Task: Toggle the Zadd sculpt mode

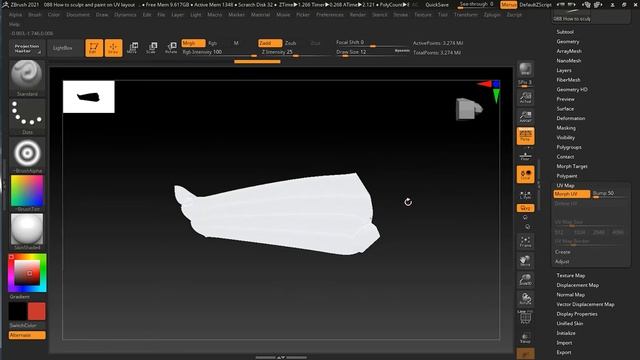Action: click(270, 43)
